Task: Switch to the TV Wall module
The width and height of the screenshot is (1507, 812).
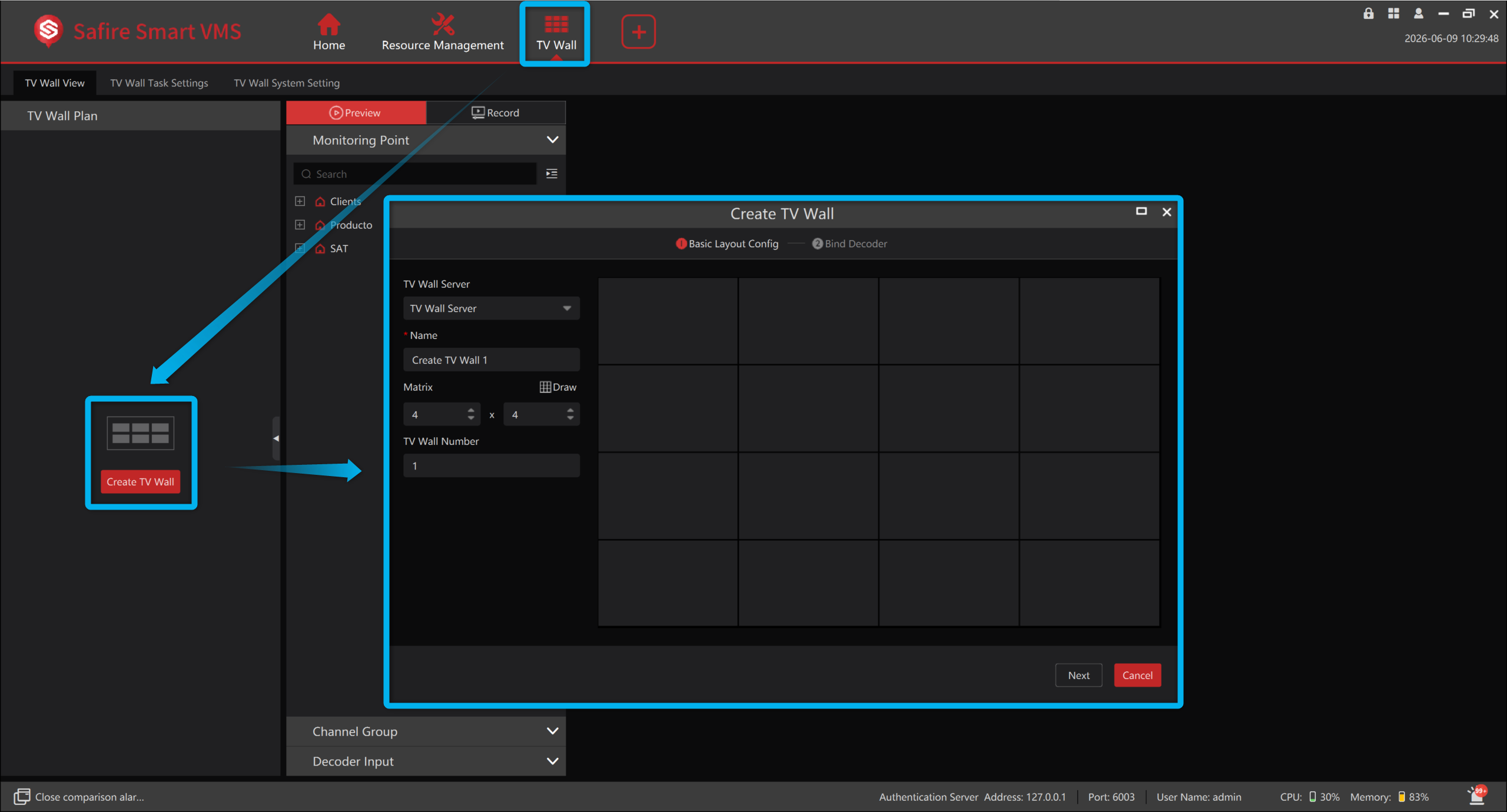Action: (x=556, y=34)
